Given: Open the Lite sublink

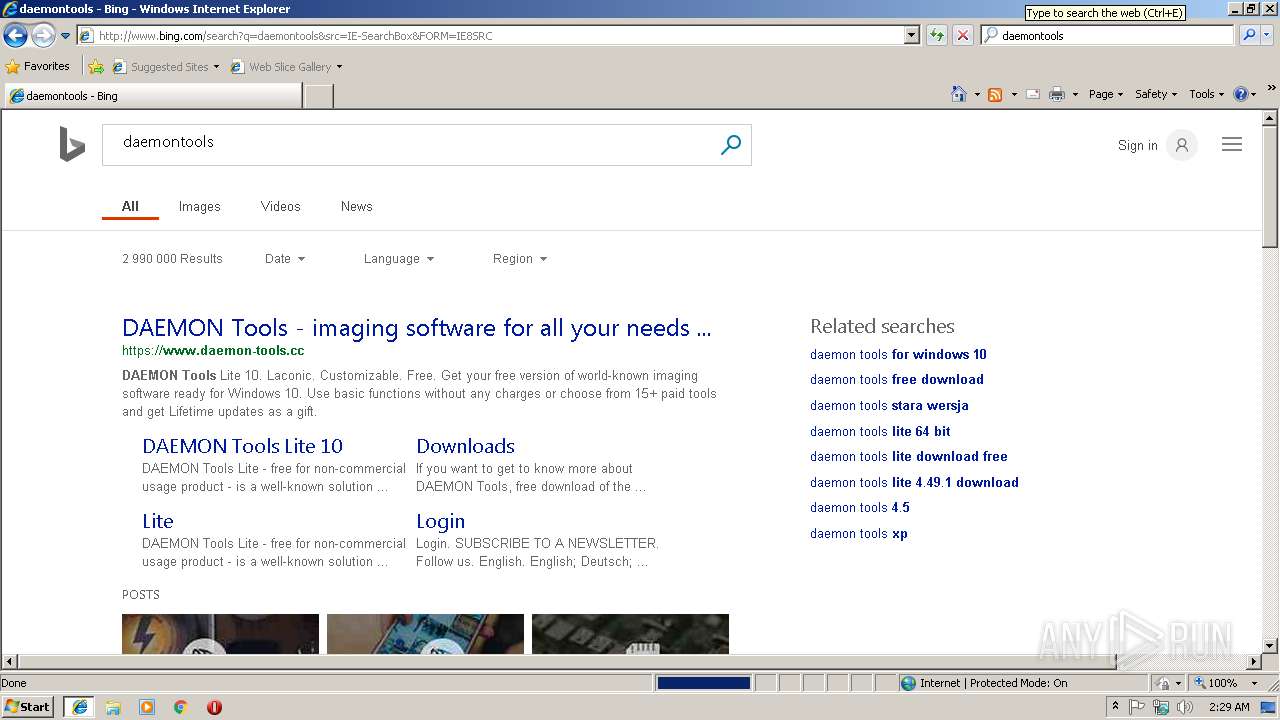Looking at the screenshot, I should (x=158, y=521).
